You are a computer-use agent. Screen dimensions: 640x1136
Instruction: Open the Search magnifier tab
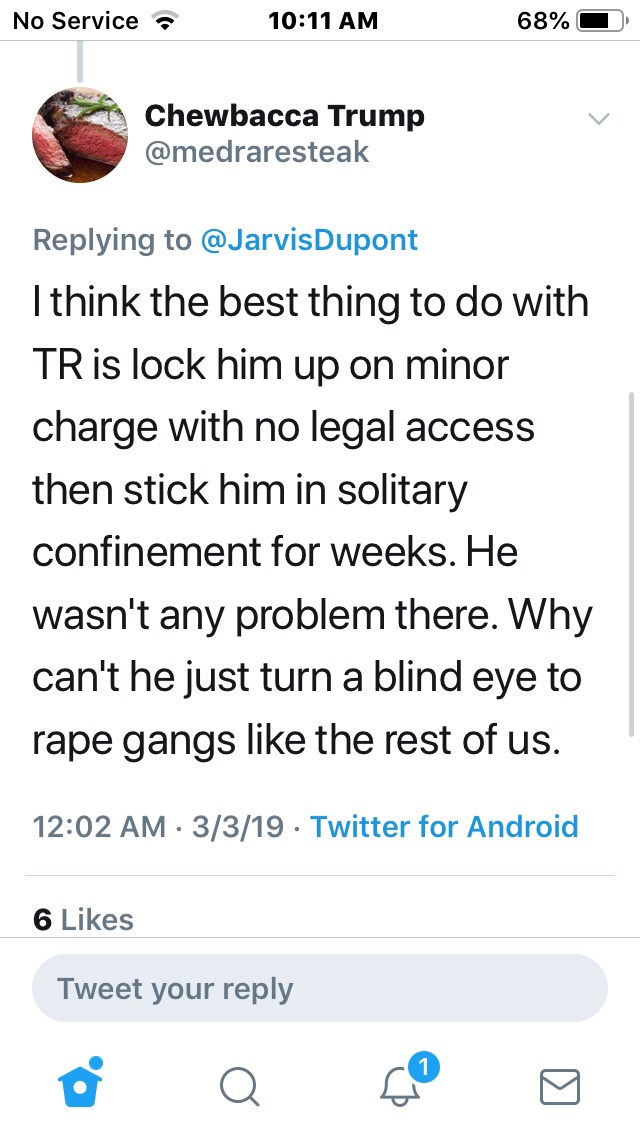click(x=239, y=1086)
